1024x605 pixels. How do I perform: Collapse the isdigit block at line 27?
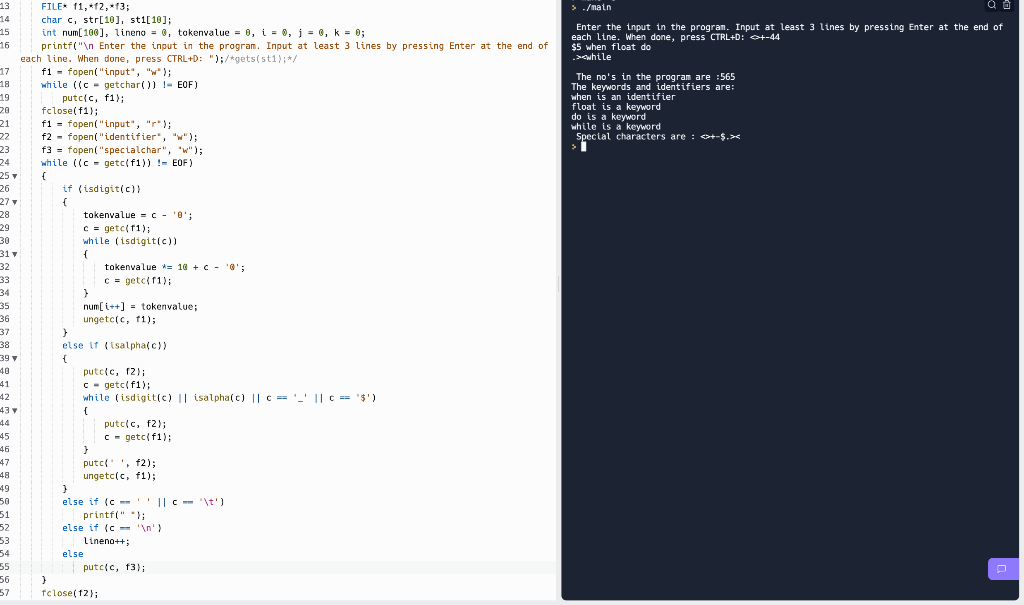click(x=12, y=202)
